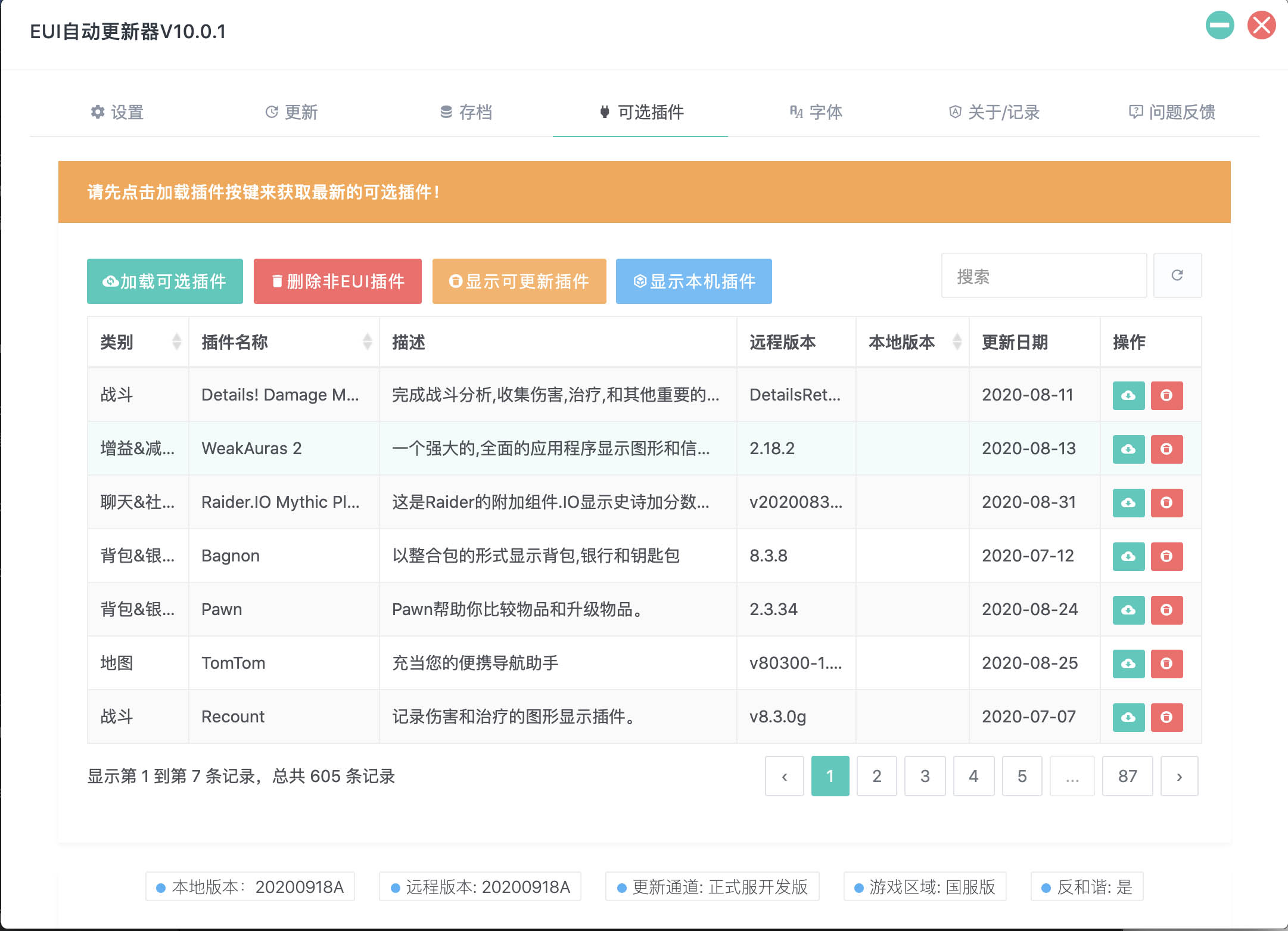Delete the Bagnon plugin
Viewport: 1288px width, 931px height.
(x=1166, y=556)
